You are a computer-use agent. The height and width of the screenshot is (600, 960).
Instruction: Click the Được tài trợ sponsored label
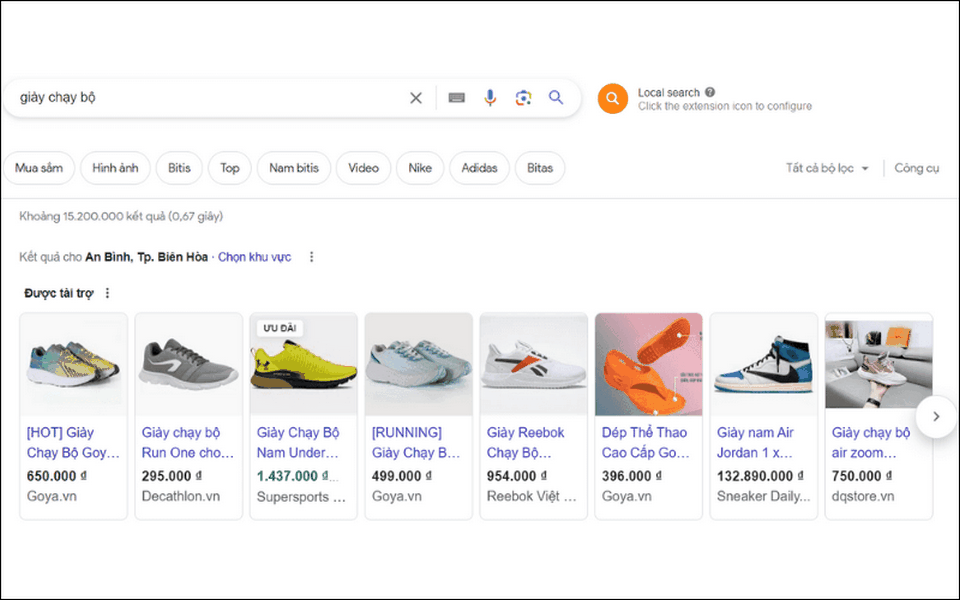point(59,293)
